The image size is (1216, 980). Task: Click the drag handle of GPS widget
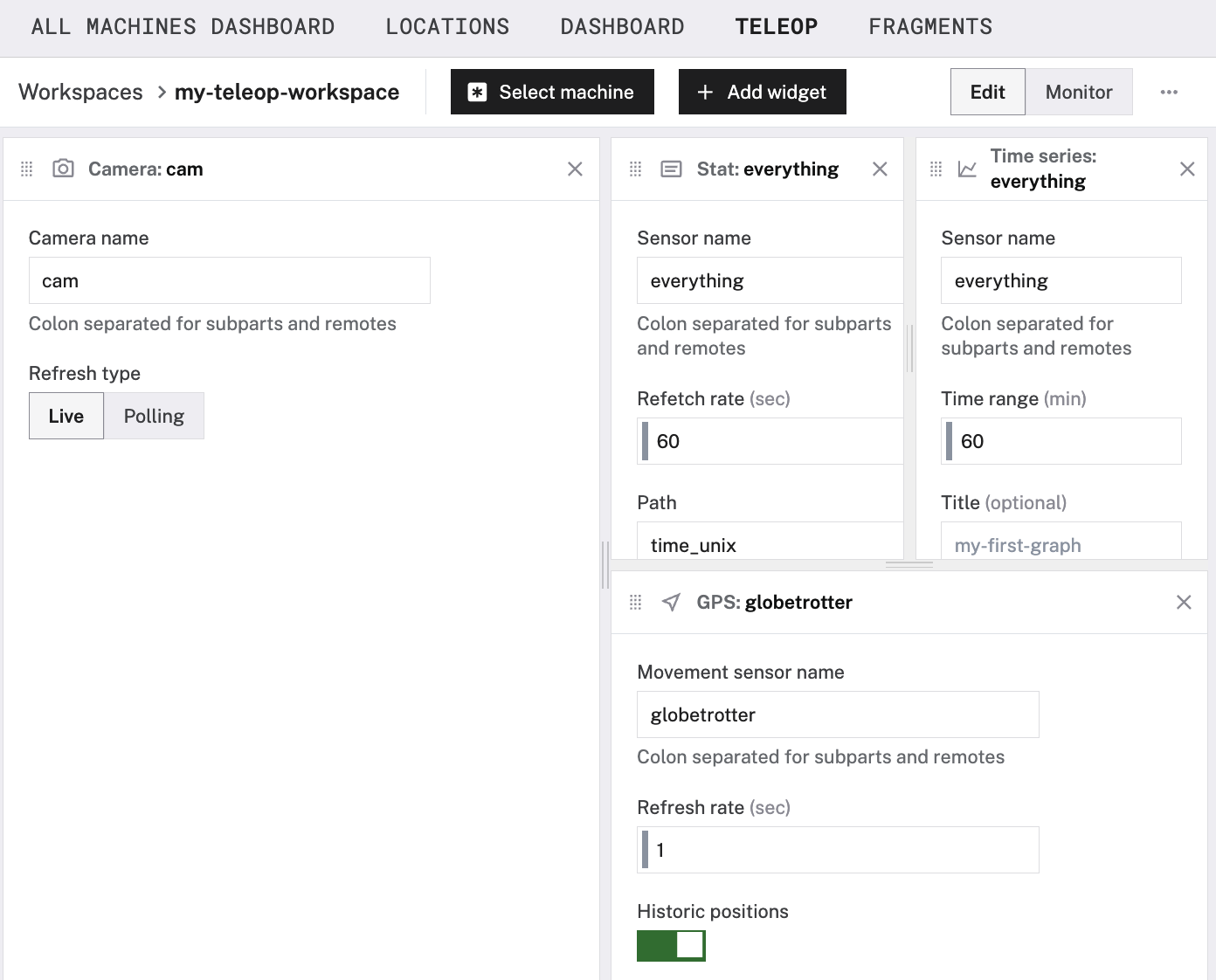(x=636, y=602)
